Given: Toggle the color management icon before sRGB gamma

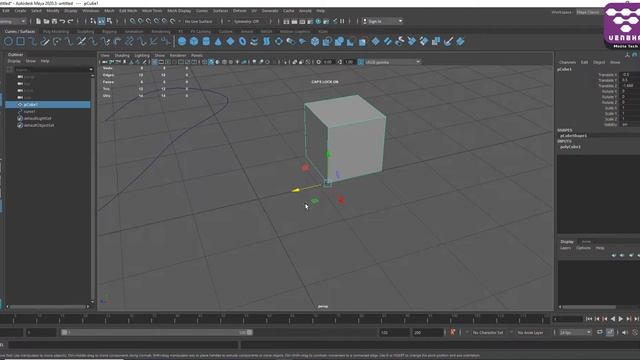Looking at the screenshot, I should [x=360, y=62].
